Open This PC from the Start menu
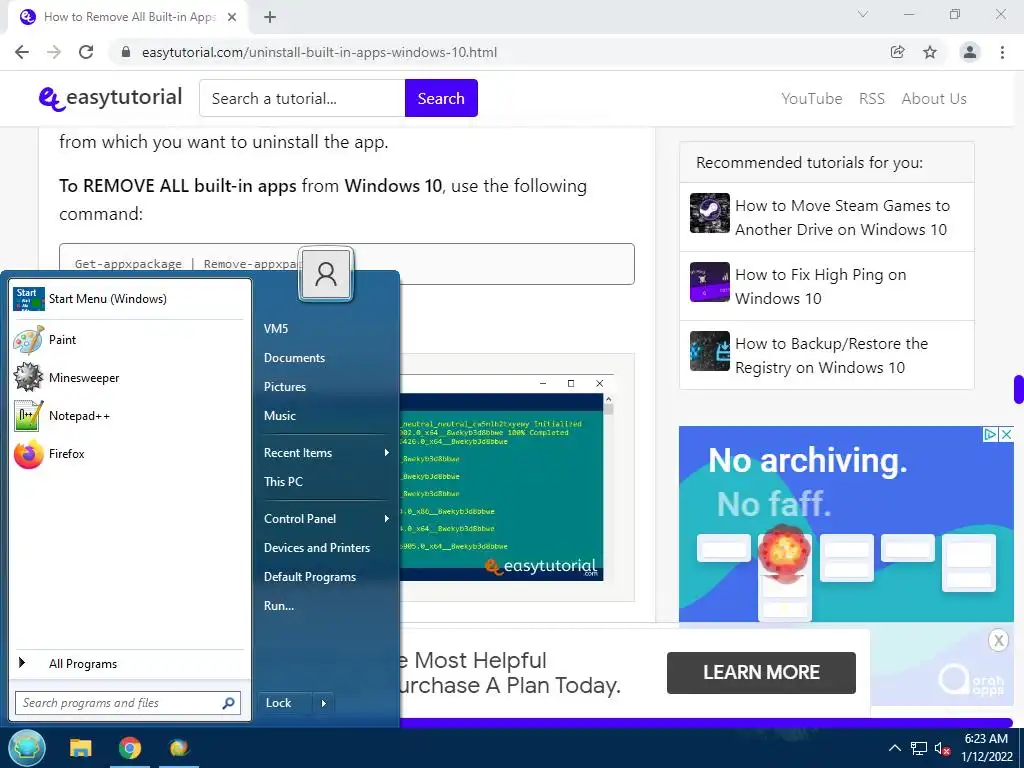 283,481
